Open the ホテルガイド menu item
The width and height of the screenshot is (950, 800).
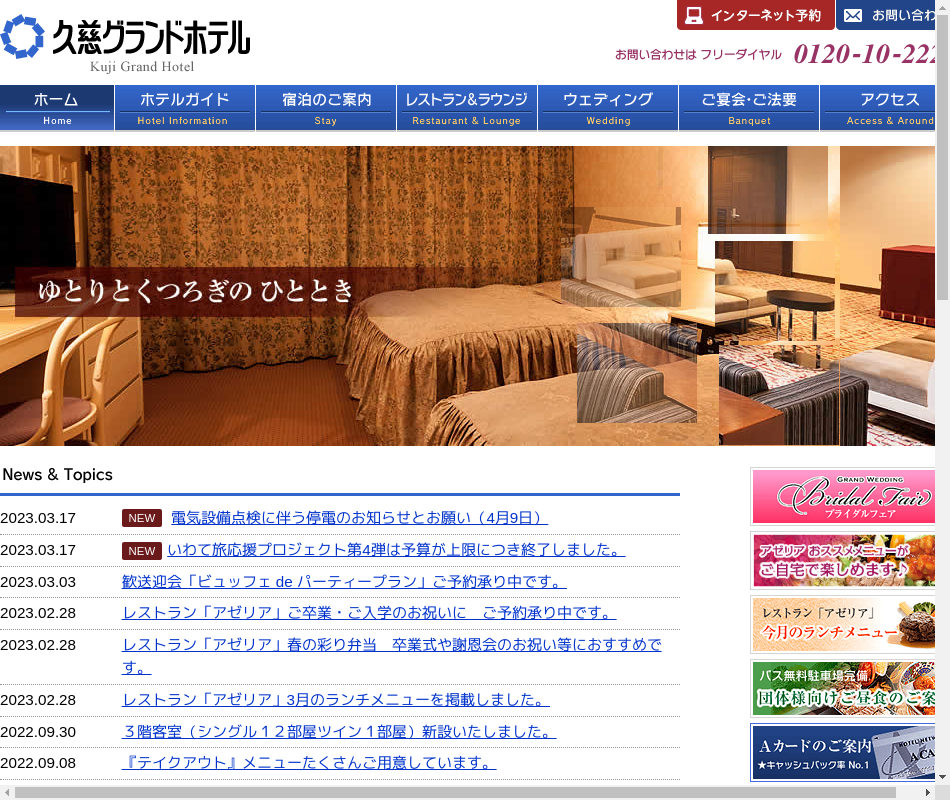184,108
